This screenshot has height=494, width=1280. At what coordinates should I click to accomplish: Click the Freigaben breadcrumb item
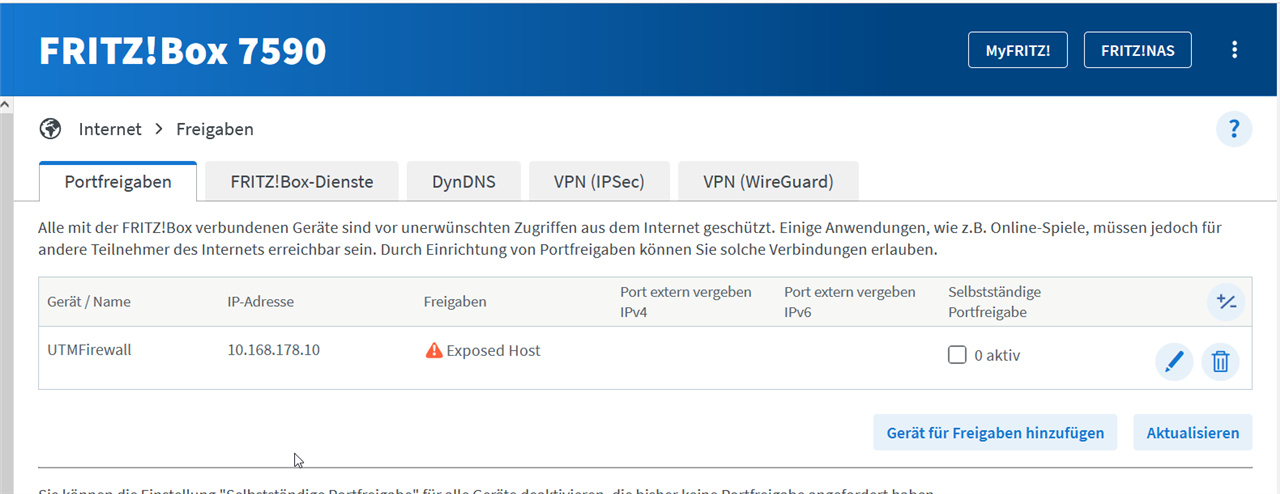click(215, 129)
